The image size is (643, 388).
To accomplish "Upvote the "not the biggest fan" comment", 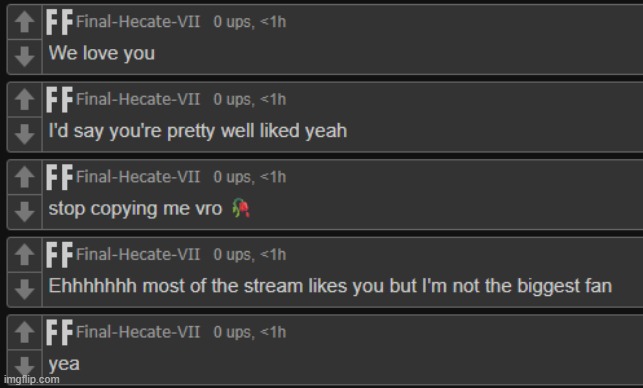I will click(25, 254).
